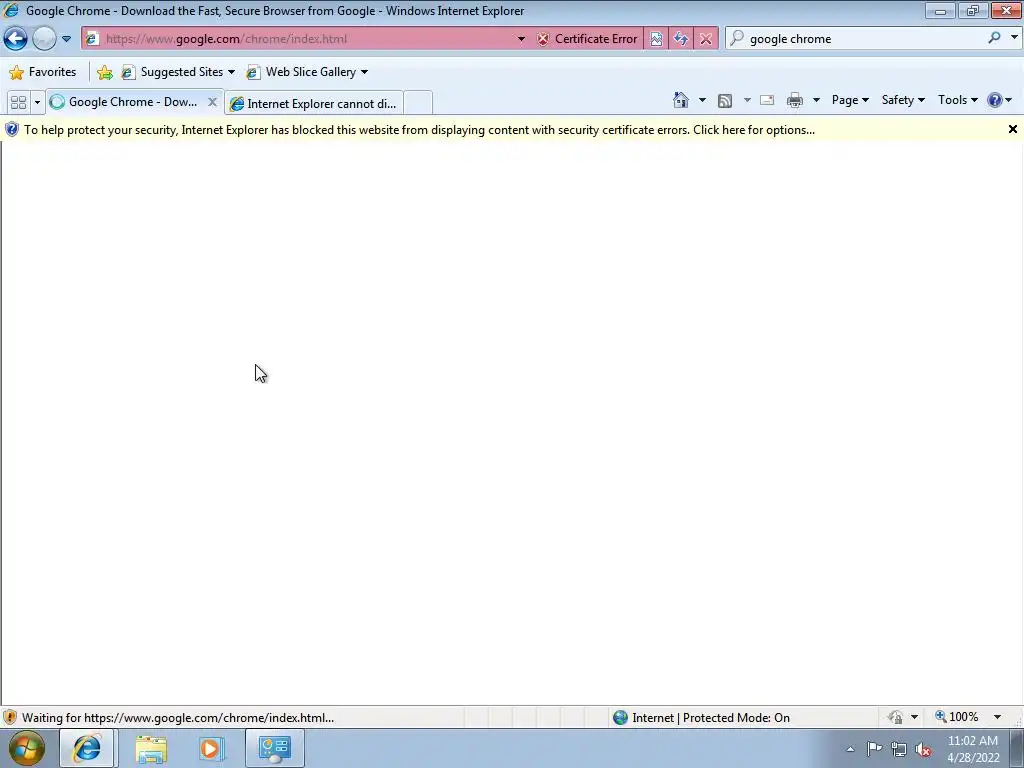Click the Quick Tabs grid icon
The image size is (1024, 768).
click(19, 102)
